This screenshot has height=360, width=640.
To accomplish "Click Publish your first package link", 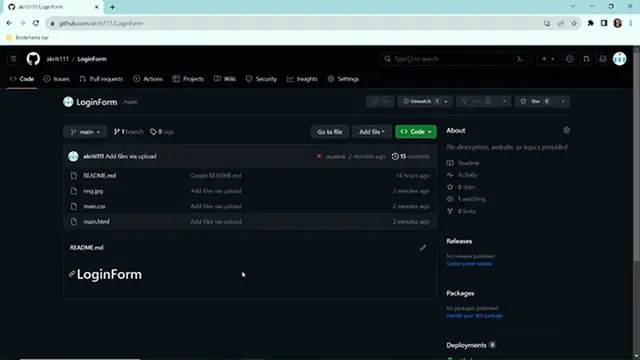I will 474,316.
